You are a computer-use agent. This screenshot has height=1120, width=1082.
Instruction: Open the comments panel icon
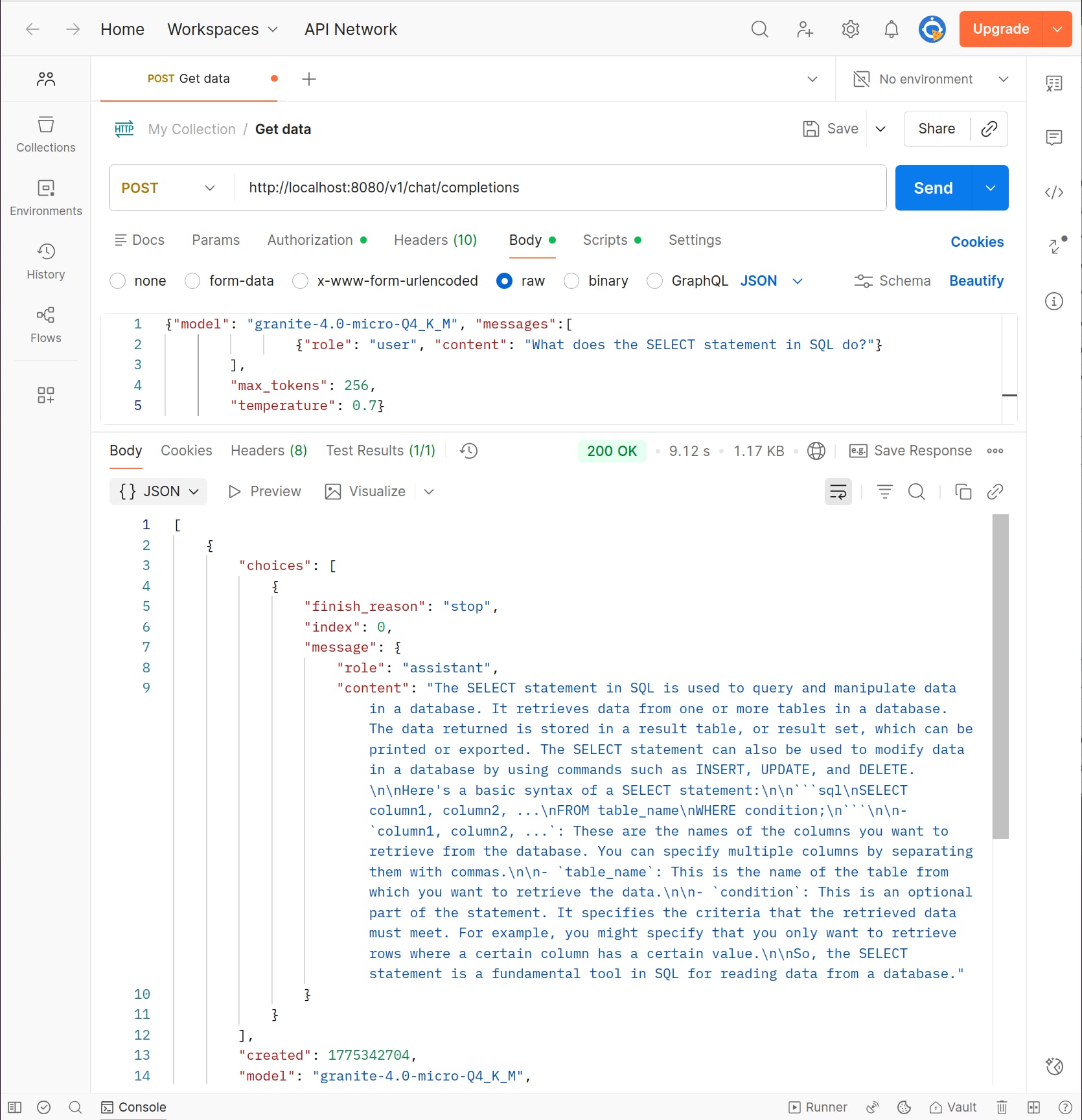coord(1054,137)
